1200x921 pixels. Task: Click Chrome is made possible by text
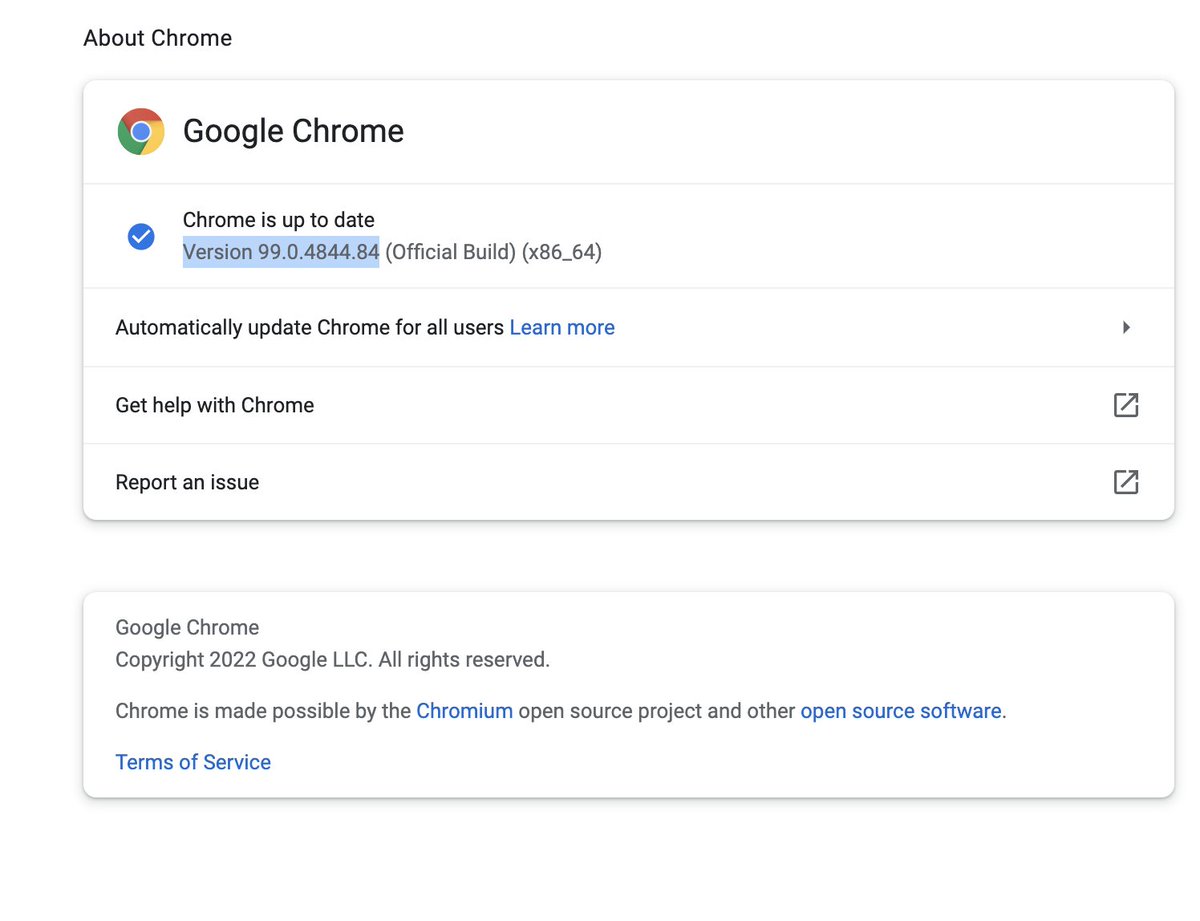[263, 711]
